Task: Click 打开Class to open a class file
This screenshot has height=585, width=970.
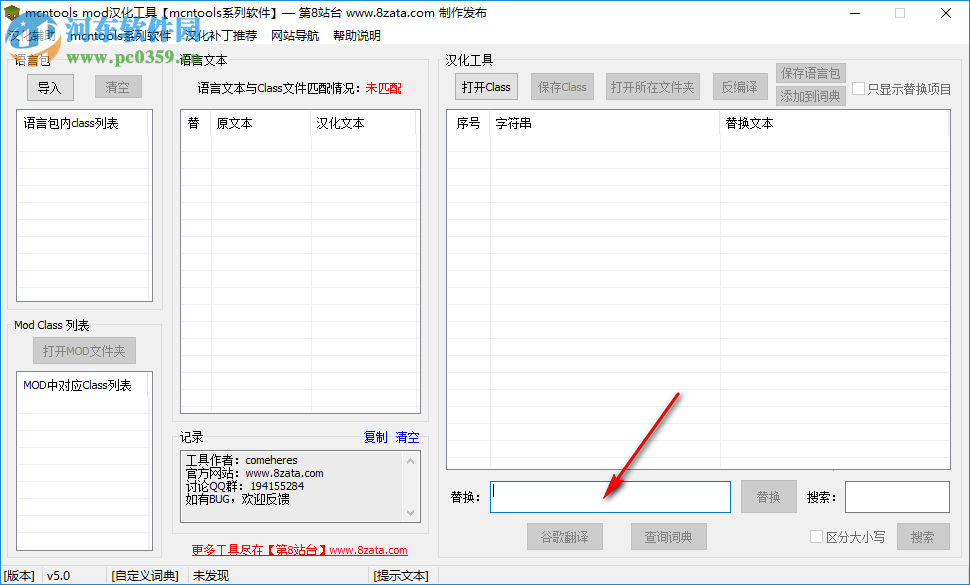Action: click(486, 86)
